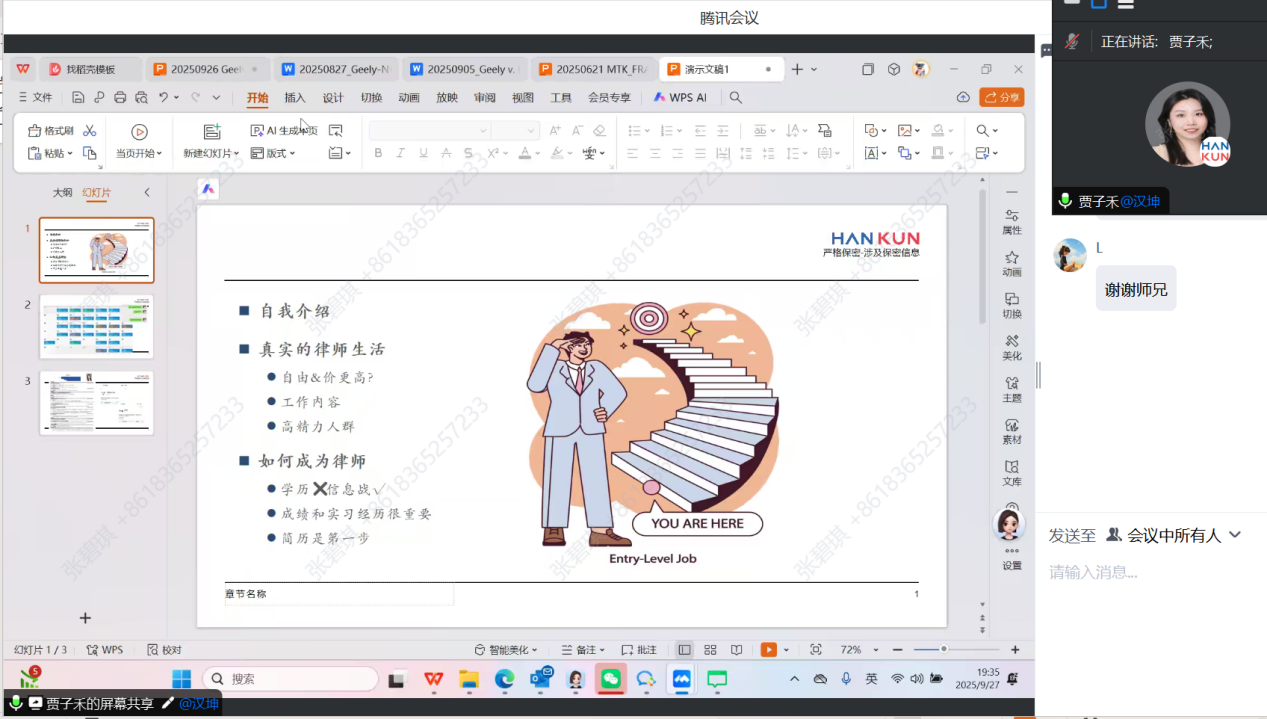Click the AI 生成单页 button
Image resolution: width=1267 pixels, height=719 pixels.
point(284,131)
